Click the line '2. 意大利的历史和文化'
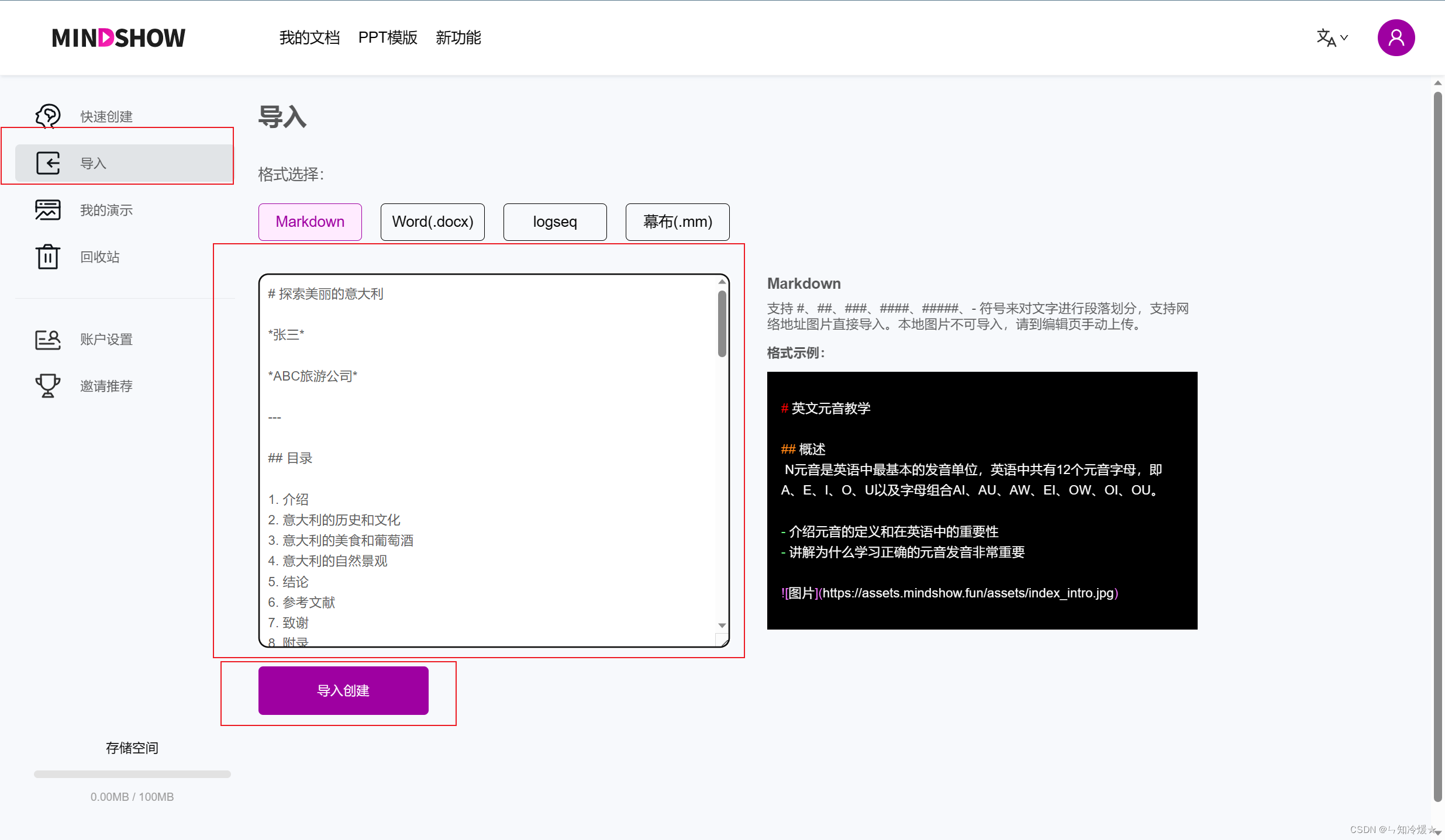Viewport: 1445px width, 840px height. pos(334,520)
